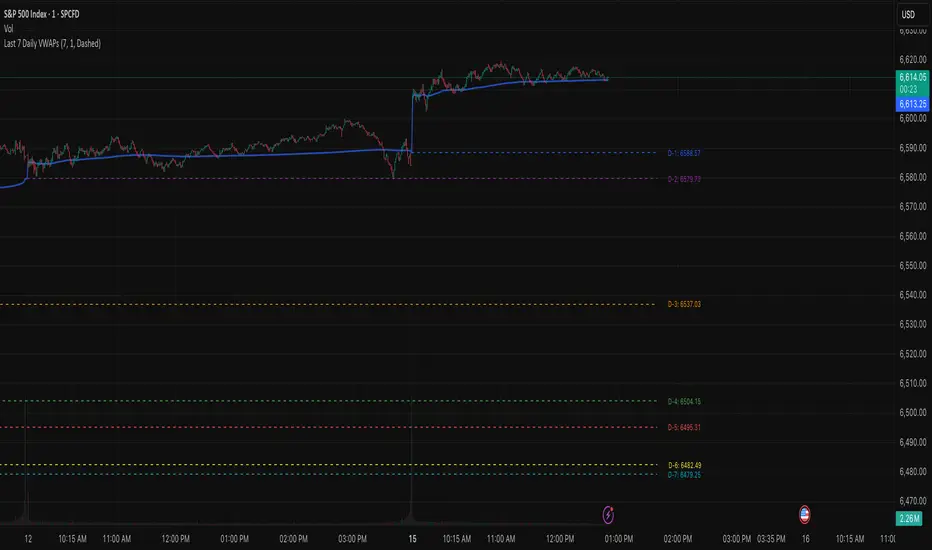Click the D-1 VWAP level label
932x550 pixels.
pos(684,153)
